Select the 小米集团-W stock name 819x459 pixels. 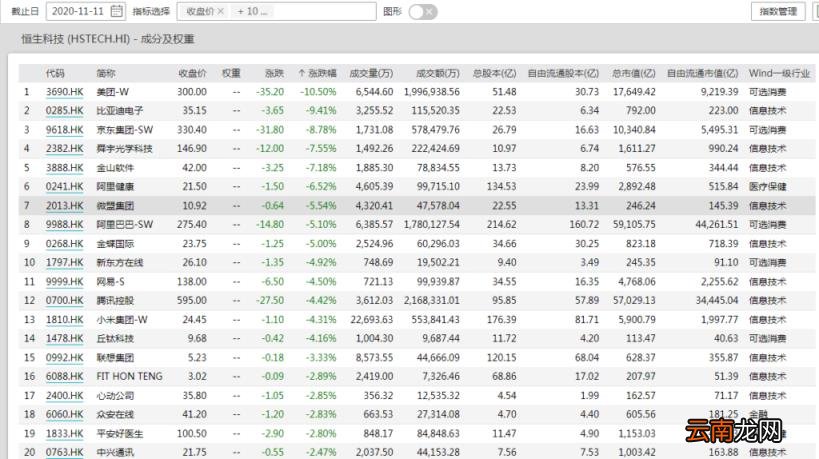(x=122, y=320)
